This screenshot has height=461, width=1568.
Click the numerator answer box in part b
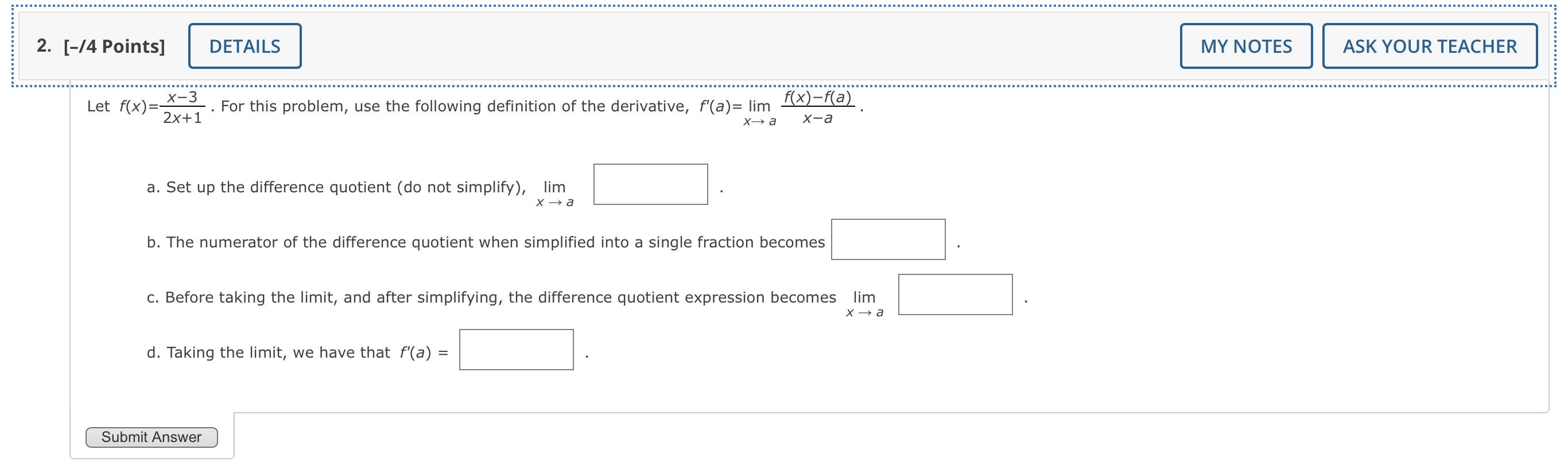(887, 241)
